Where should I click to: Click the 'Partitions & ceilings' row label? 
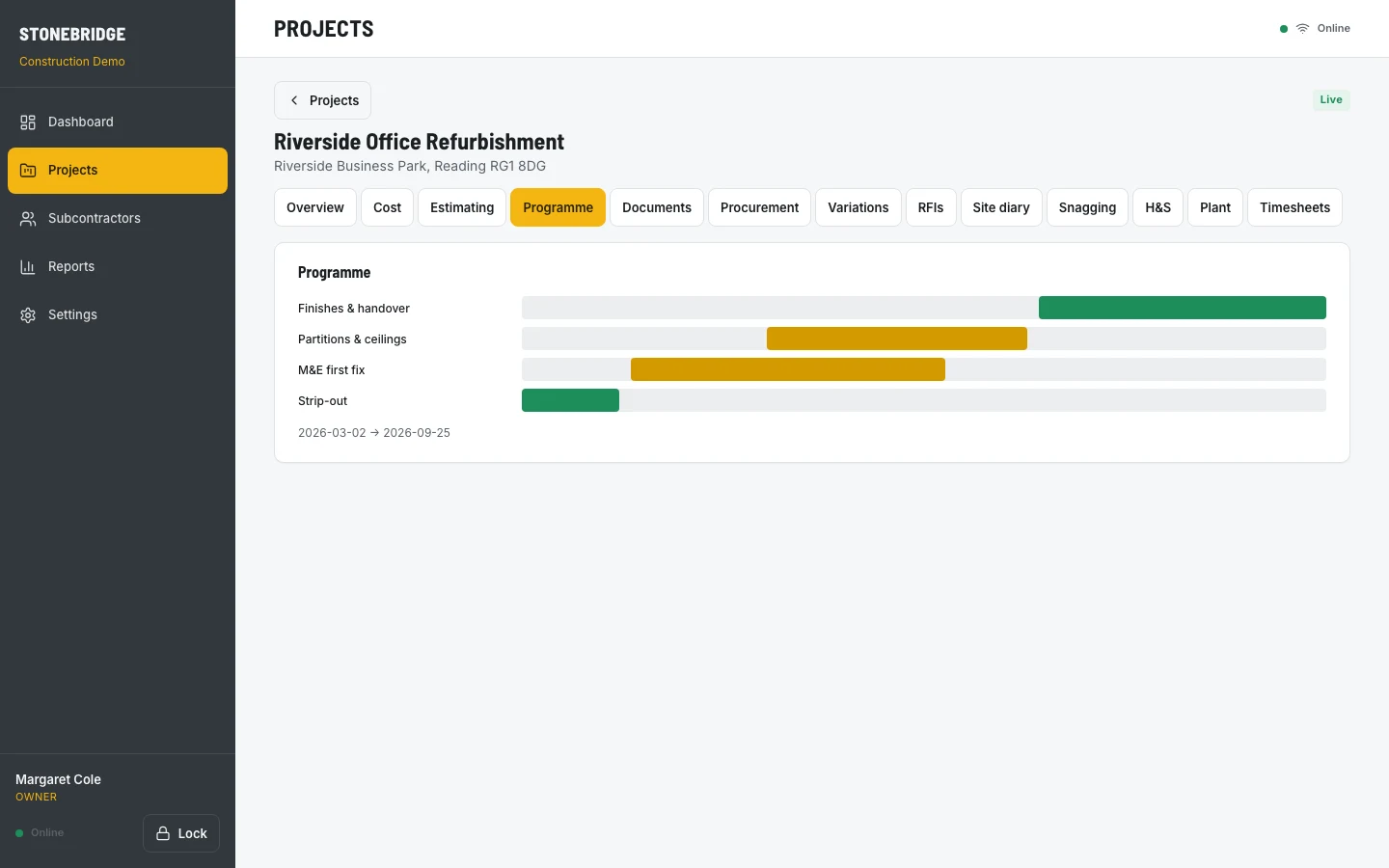352,339
